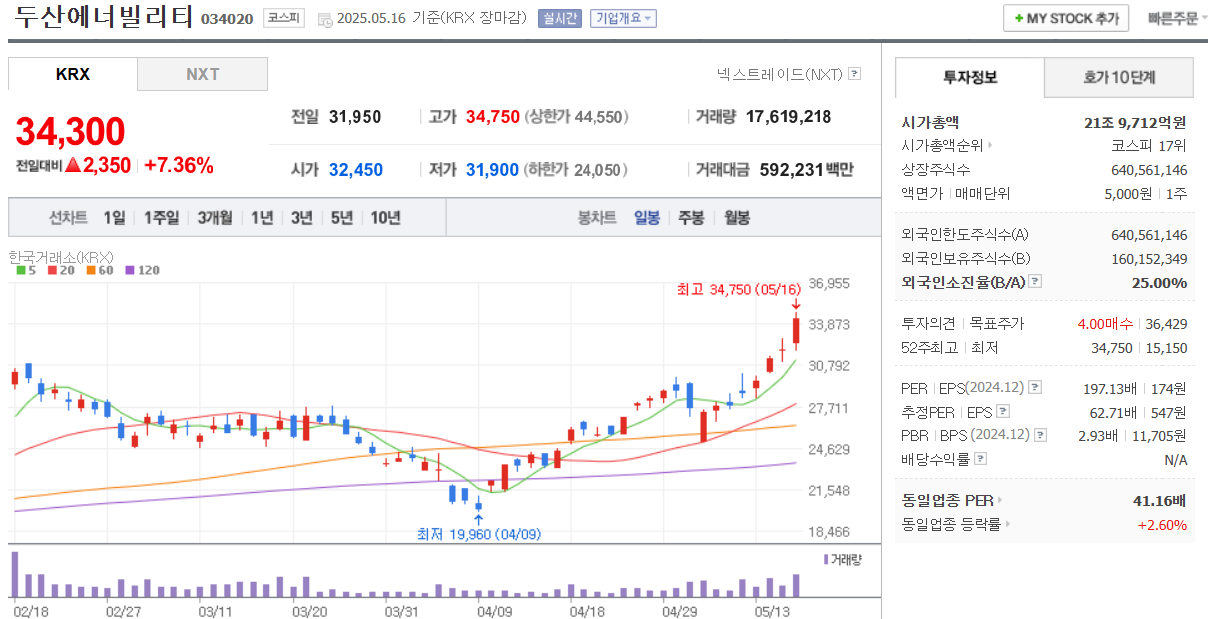This screenshot has width=1211, height=619.
Task: Click the latest red candle on 05/16
Action: pyautogui.click(x=796, y=332)
